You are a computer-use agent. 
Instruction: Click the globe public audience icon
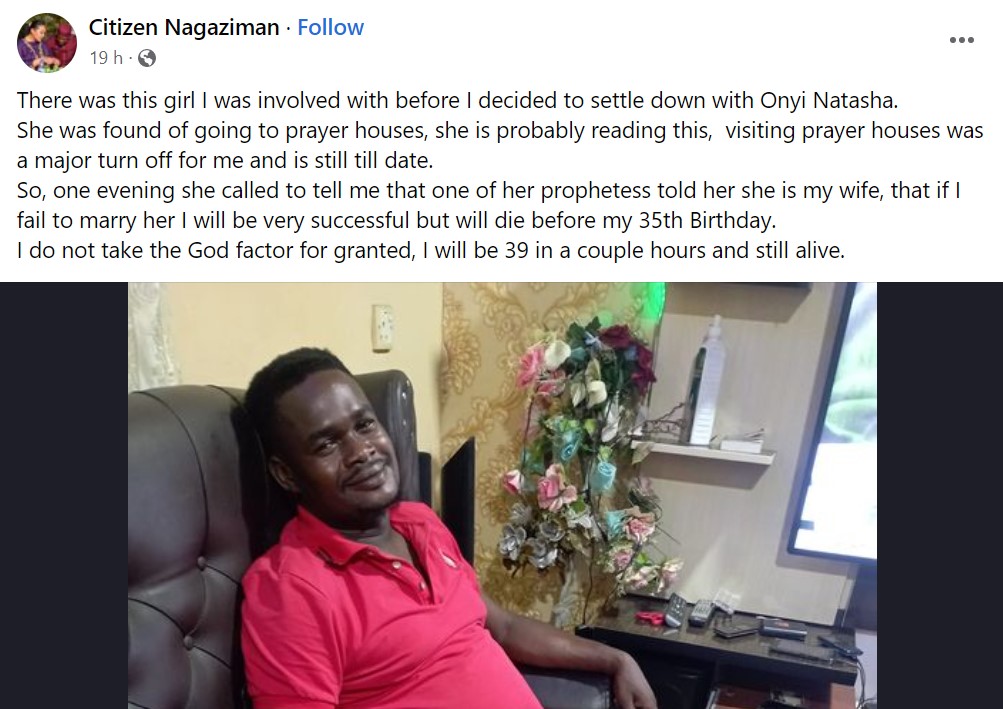146,58
